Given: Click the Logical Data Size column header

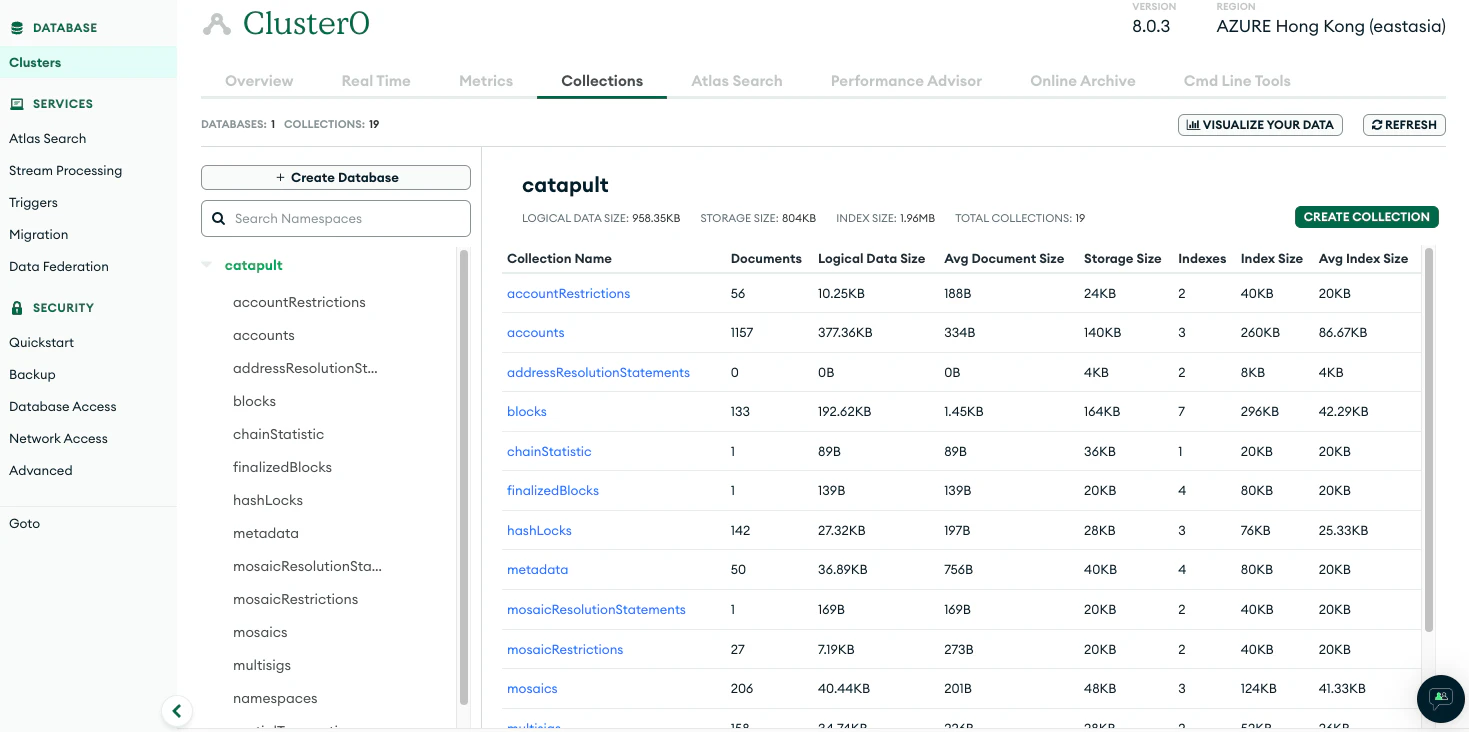Looking at the screenshot, I should pyautogui.click(x=871, y=259).
